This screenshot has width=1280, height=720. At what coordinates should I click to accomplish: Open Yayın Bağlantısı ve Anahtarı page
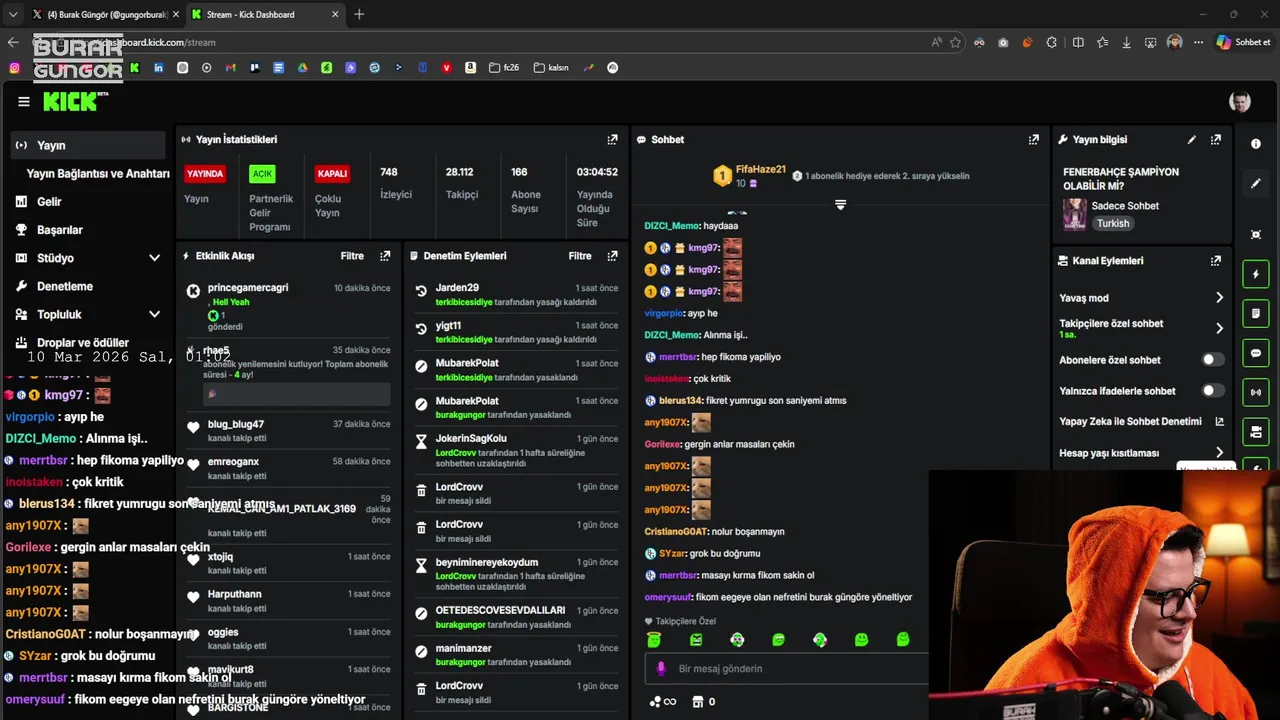tap(98, 173)
